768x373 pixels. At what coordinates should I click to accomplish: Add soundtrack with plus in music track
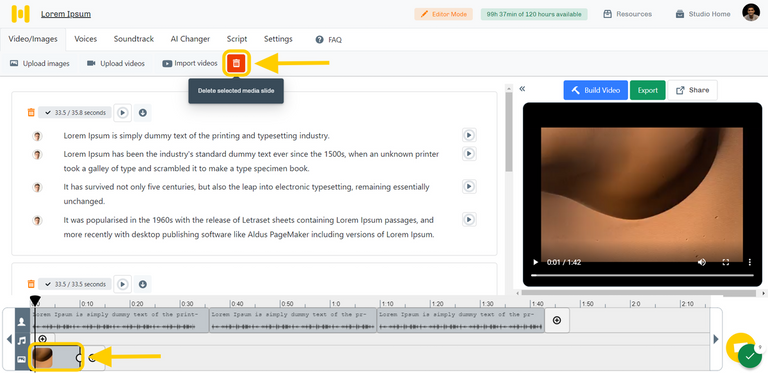[43, 339]
